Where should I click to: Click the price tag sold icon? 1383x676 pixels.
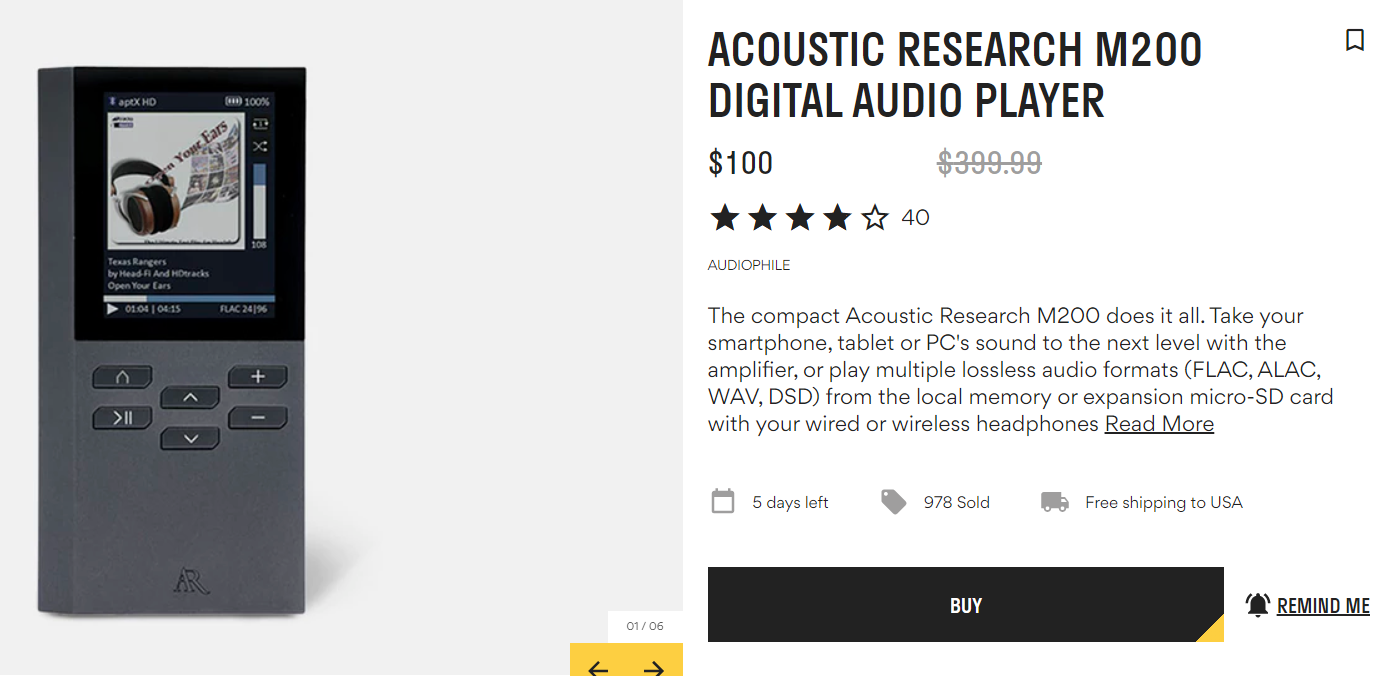point(893,502)
